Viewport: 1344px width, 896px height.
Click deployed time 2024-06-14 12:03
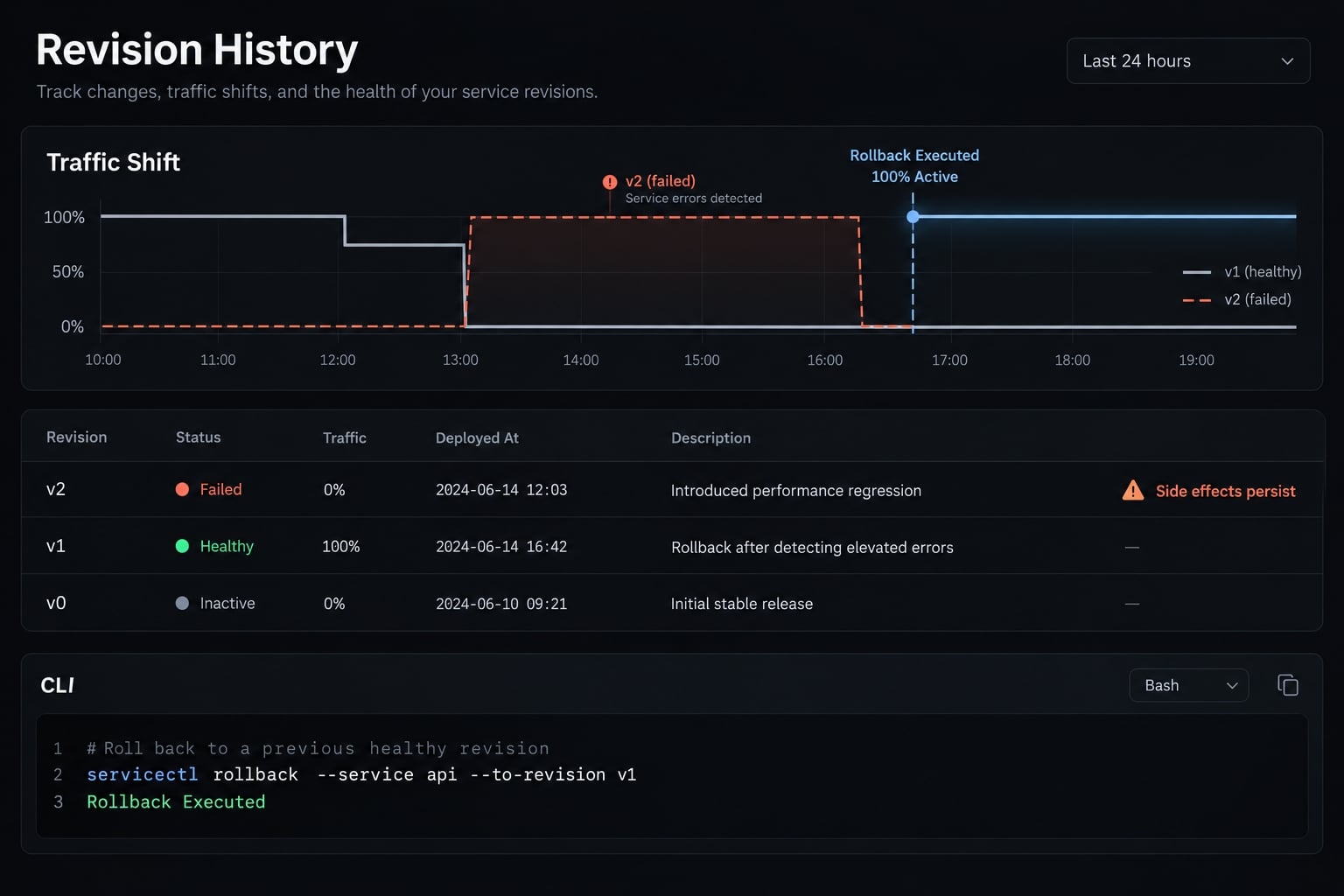[x=501, y=490]
